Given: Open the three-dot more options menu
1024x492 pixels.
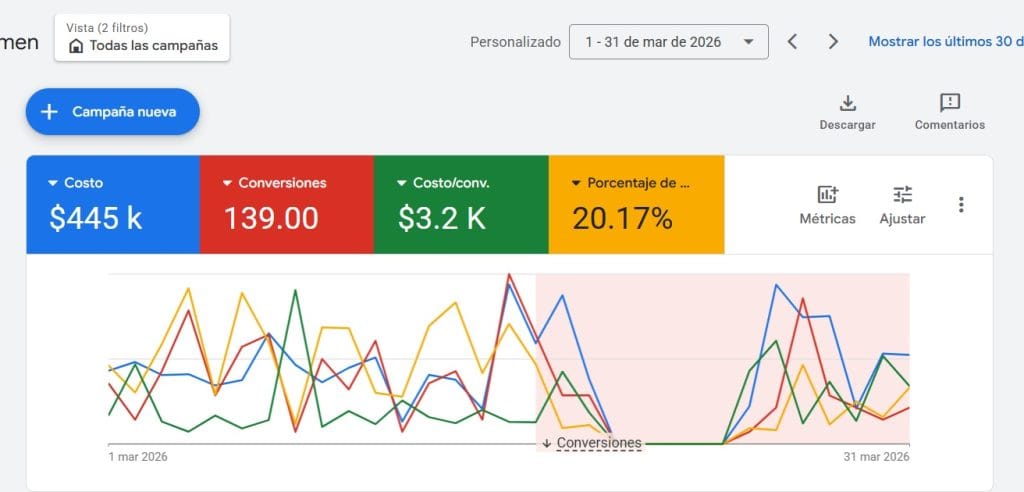Looking at the screenshot, I should (961, 205).
